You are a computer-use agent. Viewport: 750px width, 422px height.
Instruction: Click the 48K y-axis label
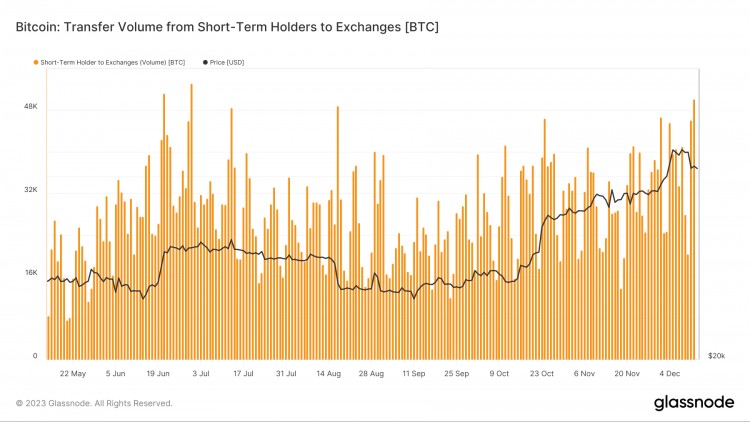pos(31,106)
